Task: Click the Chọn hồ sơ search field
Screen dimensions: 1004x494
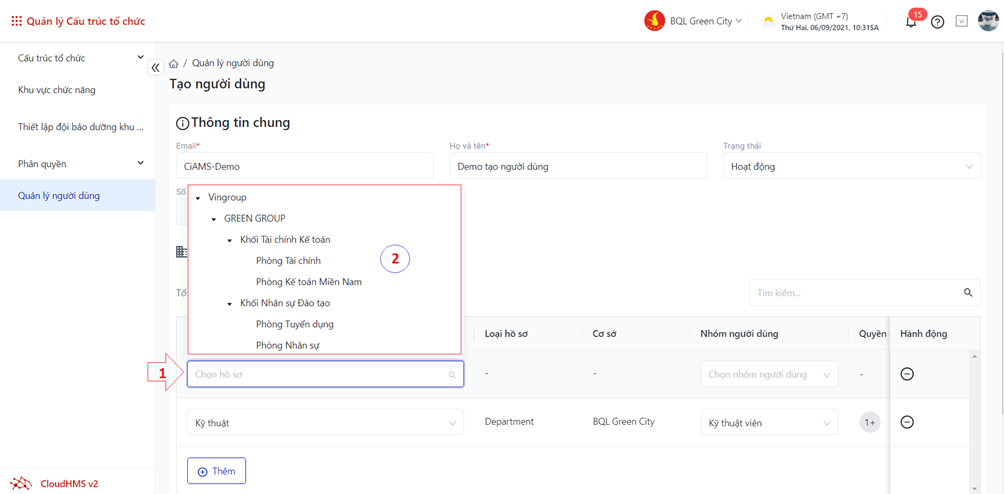Action: (318, 375)
